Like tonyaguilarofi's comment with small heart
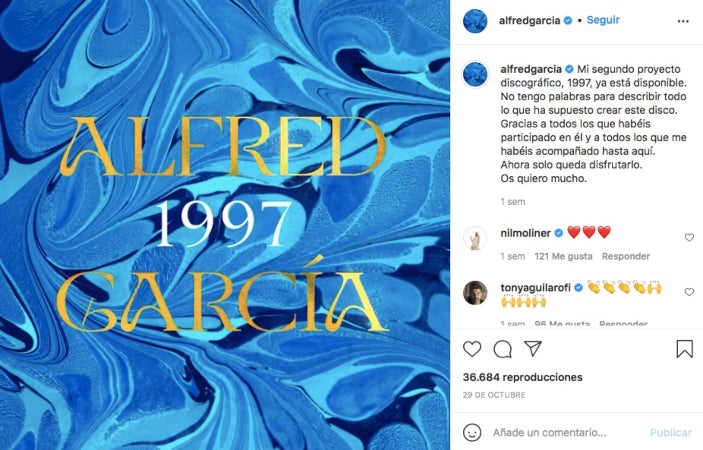This screenshot has width=703, height=450. [689, 292]
